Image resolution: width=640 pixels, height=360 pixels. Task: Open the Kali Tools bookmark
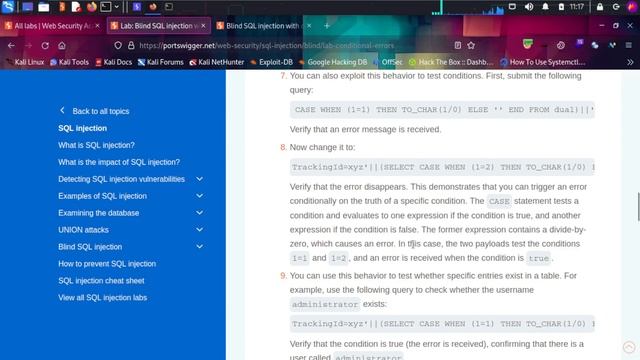pos(69,62)
